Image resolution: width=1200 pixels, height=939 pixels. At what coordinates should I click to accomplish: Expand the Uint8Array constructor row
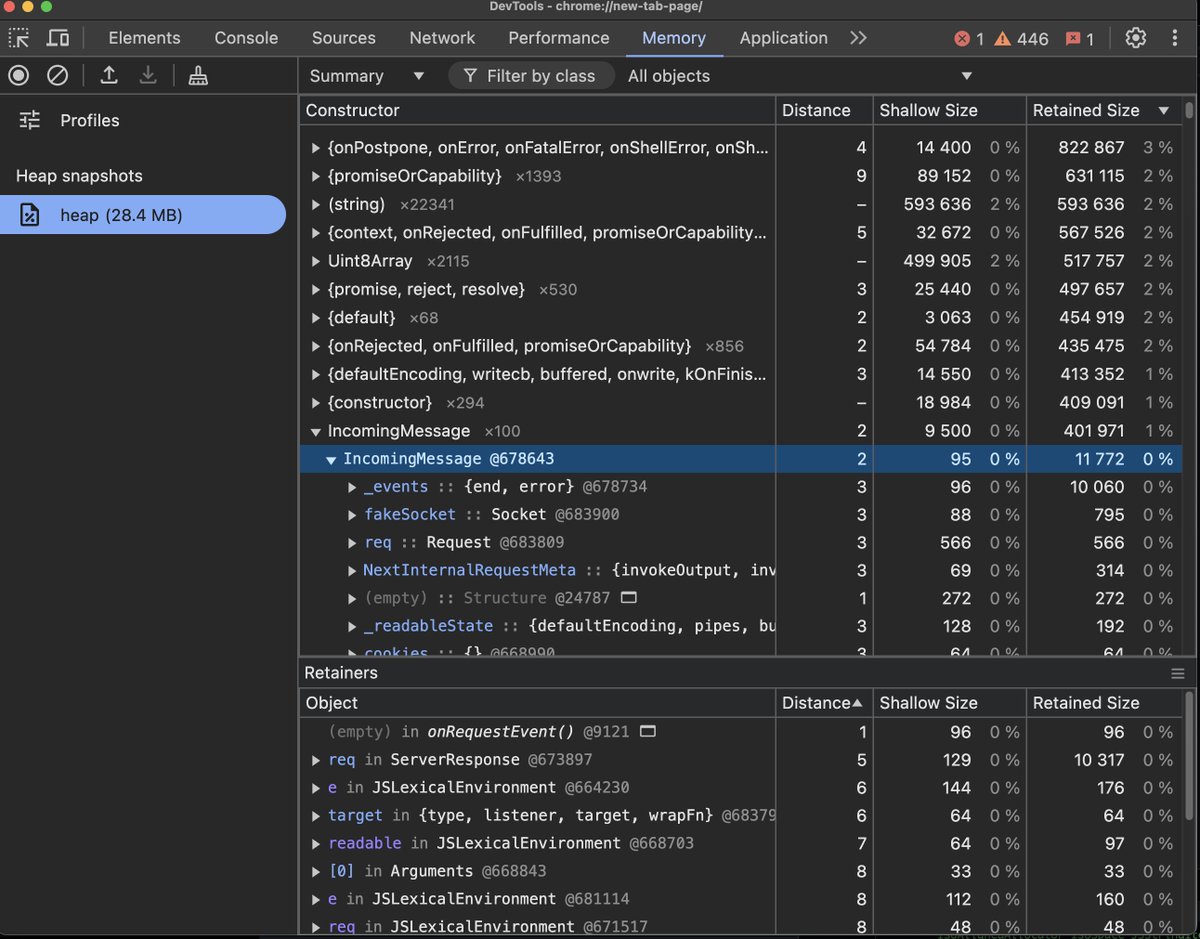click(316, 261)
